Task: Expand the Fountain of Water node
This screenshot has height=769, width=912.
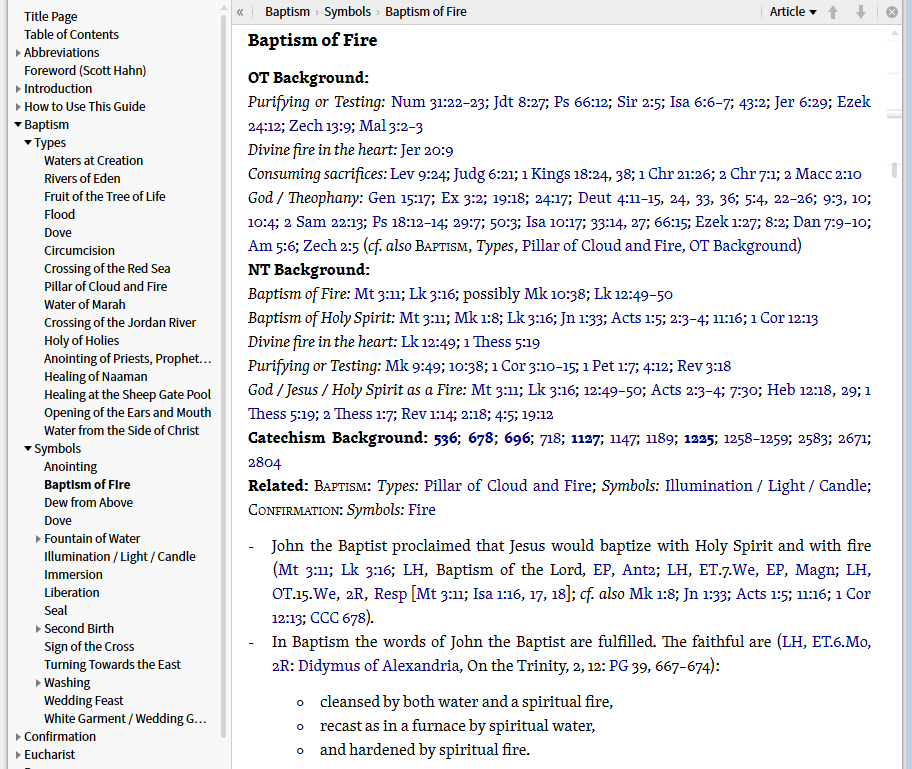Action: (x=38, y=539)
